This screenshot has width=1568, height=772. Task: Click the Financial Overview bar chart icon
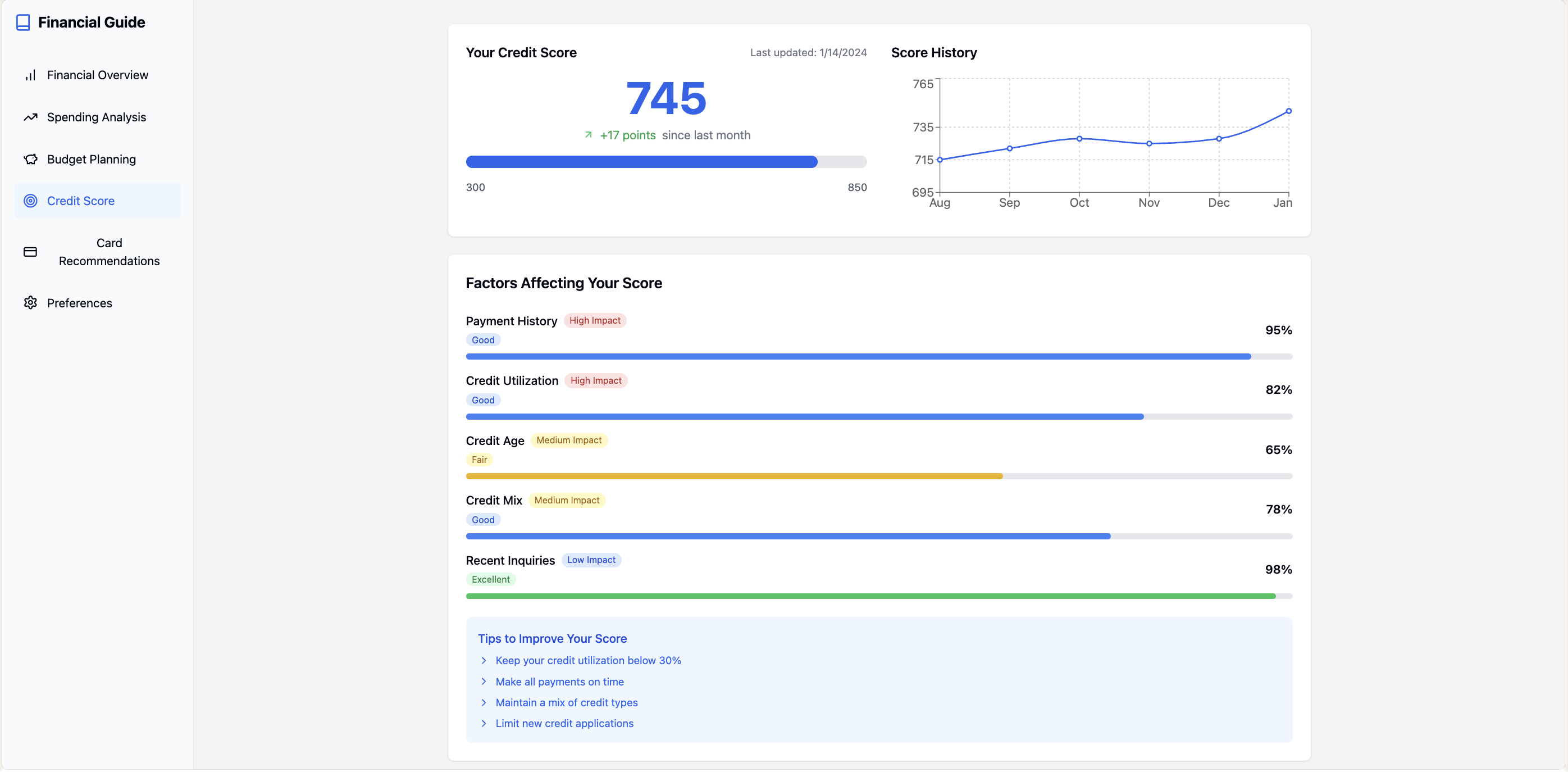(x=30, y=75)
